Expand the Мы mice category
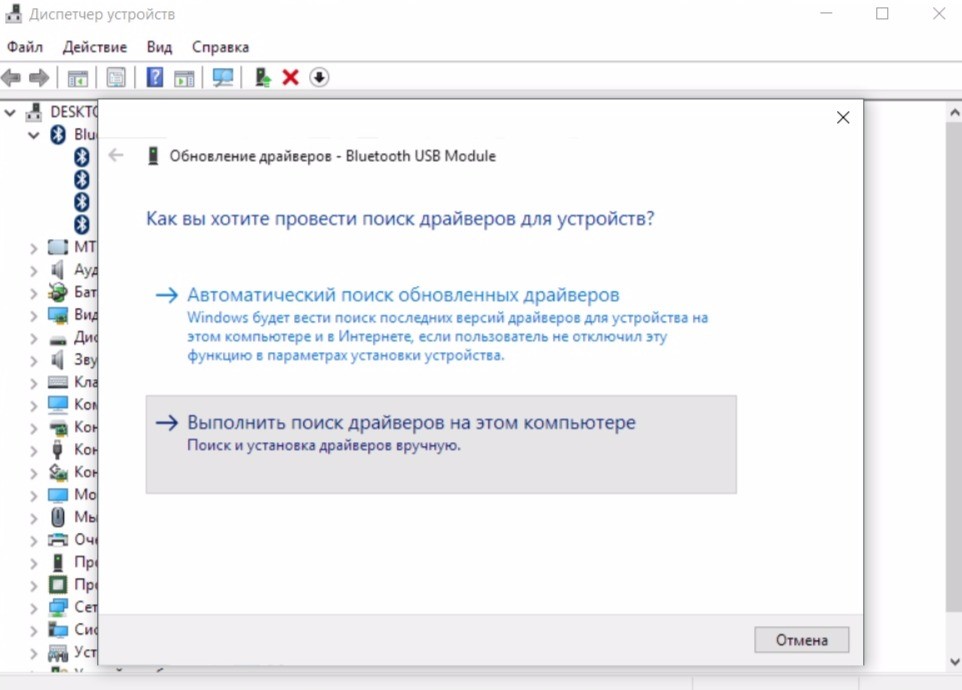Image resolution: width=962 pixels, height=690 pixels. [x=34, y=518]
